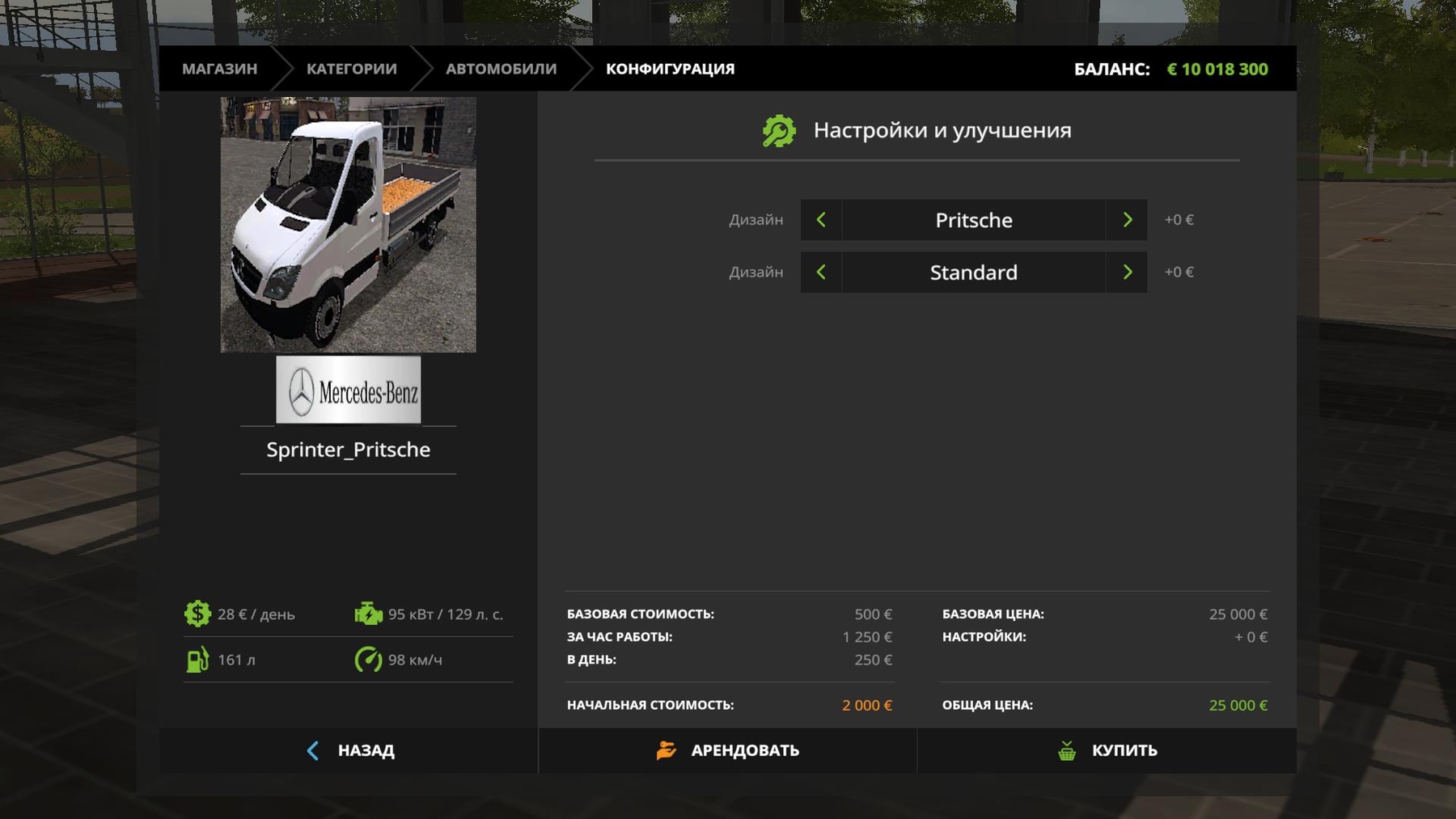
Task: Click the fuel tank capacity icon
Action: (x=197, y=660)
